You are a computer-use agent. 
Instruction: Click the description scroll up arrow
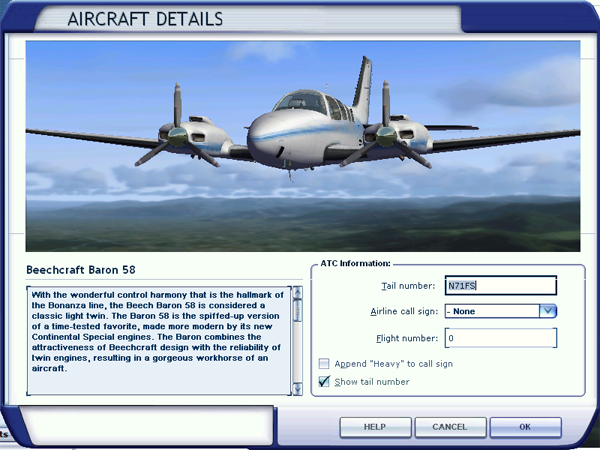[x=297, y=293]
